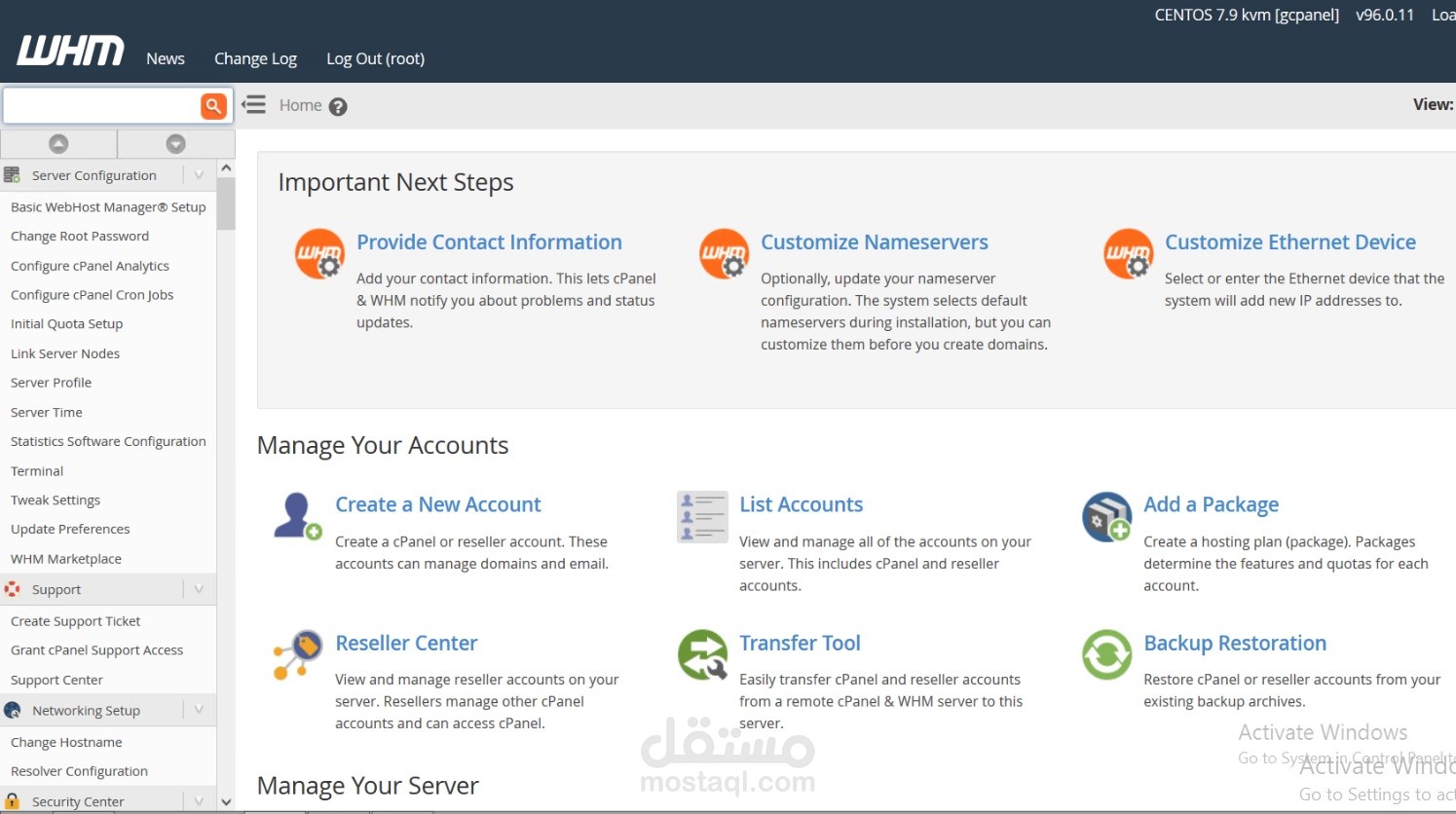Click the Customize Nameservers WHM gear icon
This screenshot has width=1456, height=814.
click(x=724, y=254)
